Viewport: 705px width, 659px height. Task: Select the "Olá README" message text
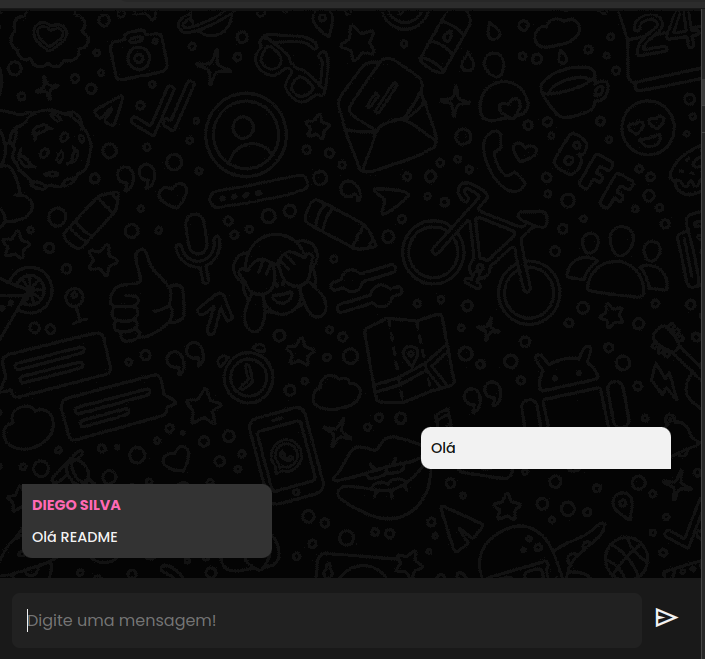[x=75, y=537]
